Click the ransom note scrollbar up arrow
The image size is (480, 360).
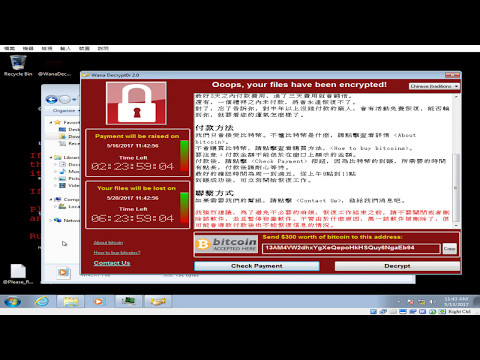pyautogui.click(x=456, y=97)
